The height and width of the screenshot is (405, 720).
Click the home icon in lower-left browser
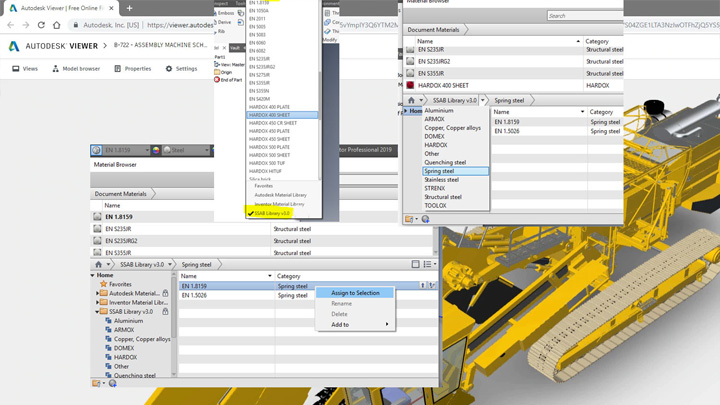click(x=98, y=264)
